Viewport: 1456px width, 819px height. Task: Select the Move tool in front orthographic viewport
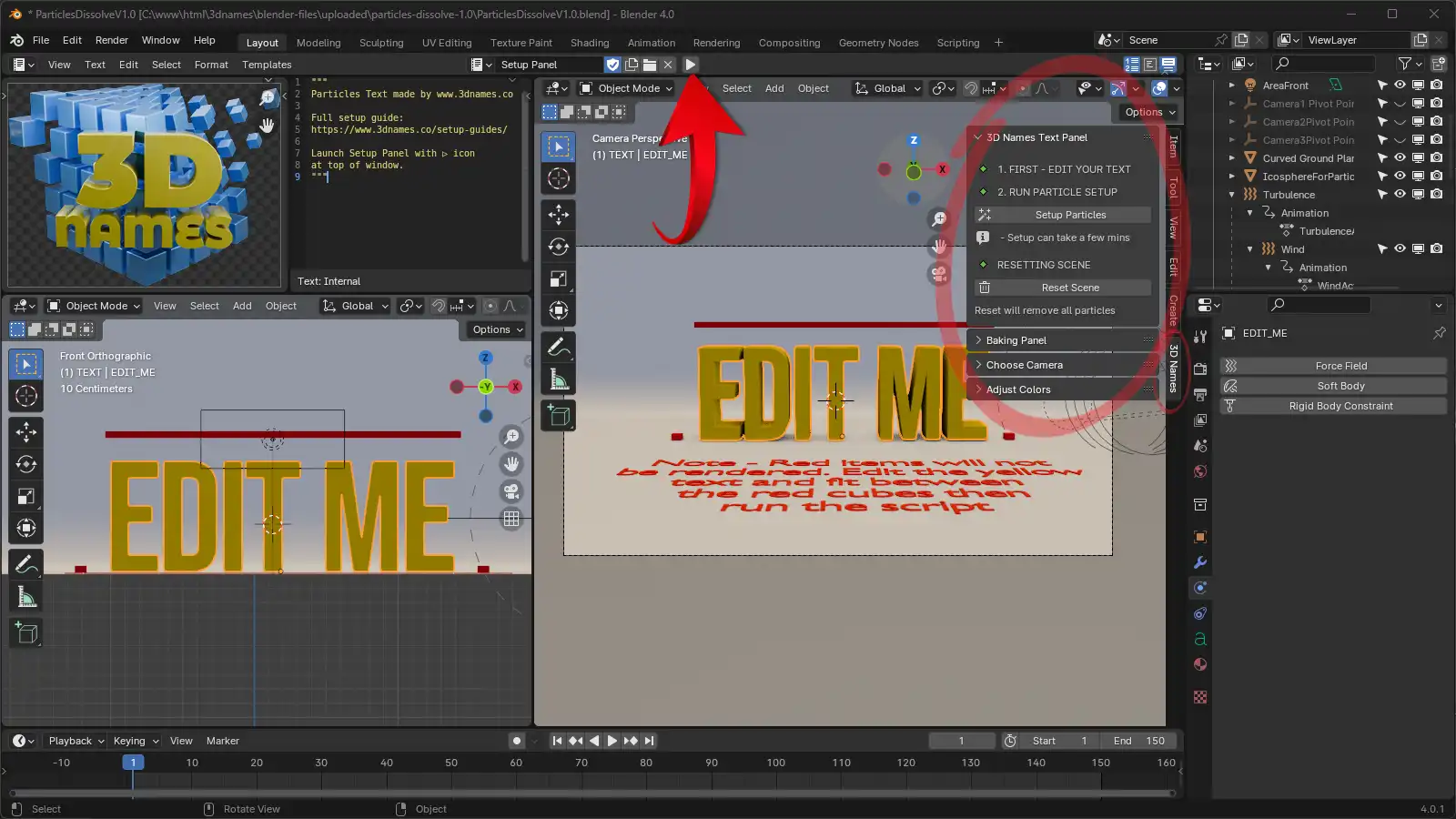26,432
